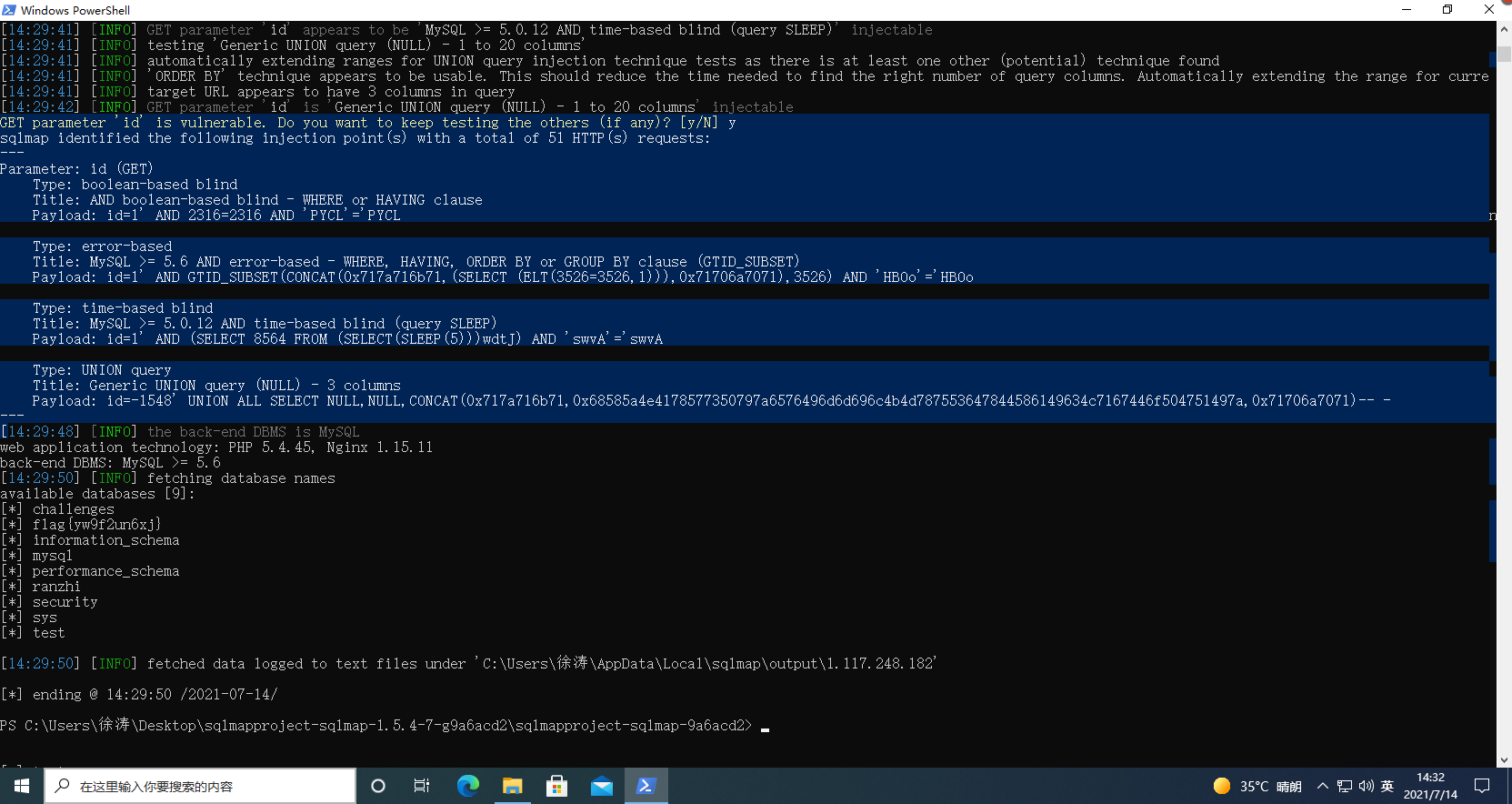Image resolution: width=1512 pixels, height=804 pixels.
Task: Click the 'Type: UNION query' line
Action: 102,370
